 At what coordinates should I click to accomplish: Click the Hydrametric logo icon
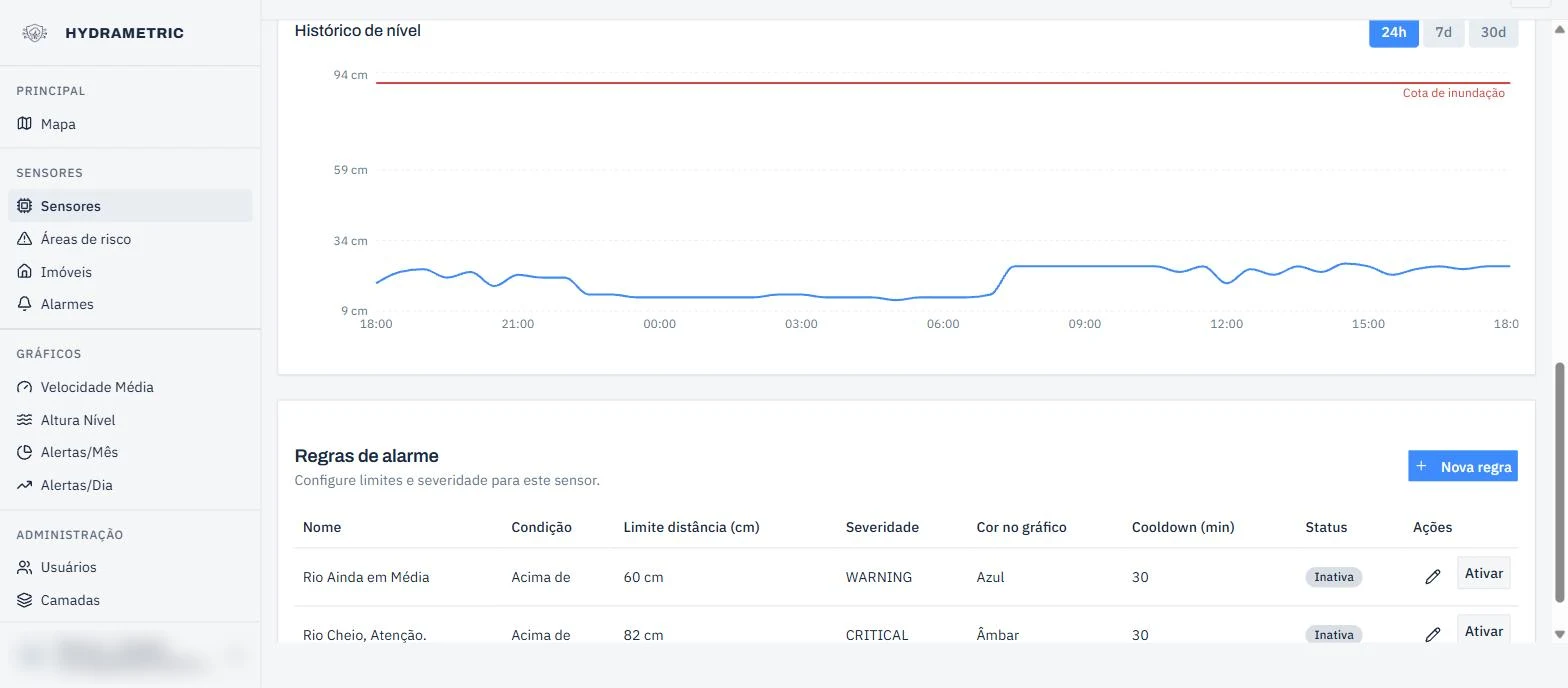pos(35,33)
